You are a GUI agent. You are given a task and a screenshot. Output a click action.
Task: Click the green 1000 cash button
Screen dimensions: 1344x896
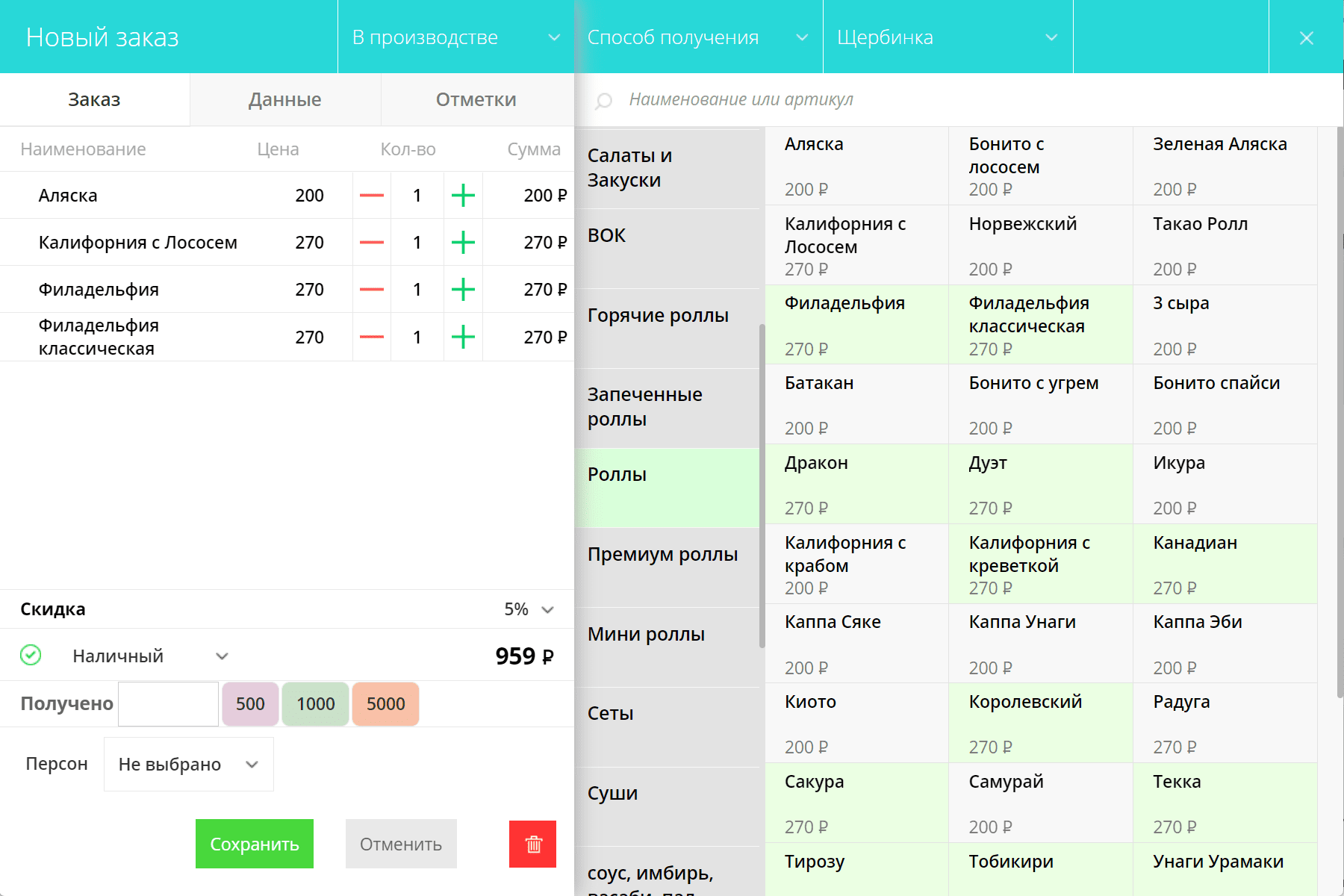coord(315,704)
